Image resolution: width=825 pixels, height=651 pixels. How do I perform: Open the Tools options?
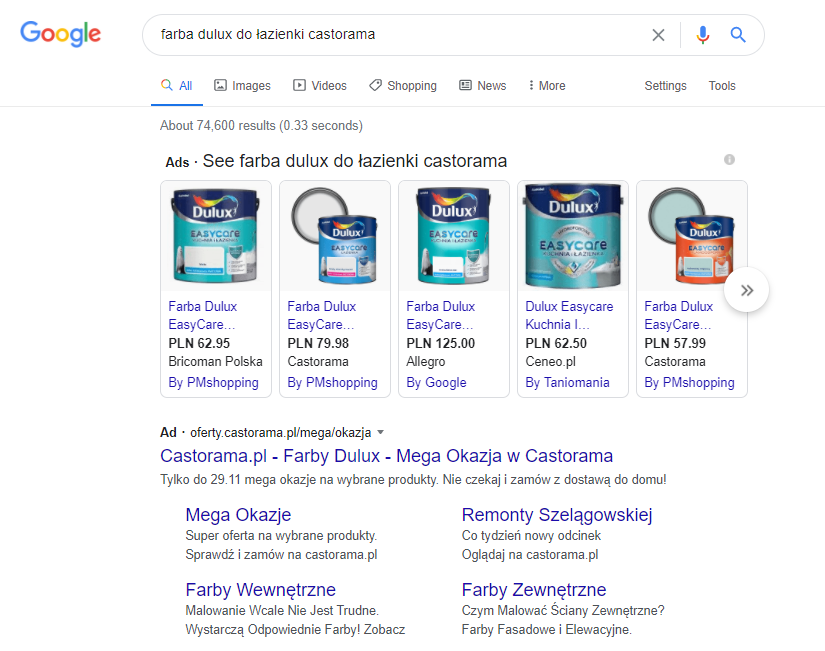(722, 86)
